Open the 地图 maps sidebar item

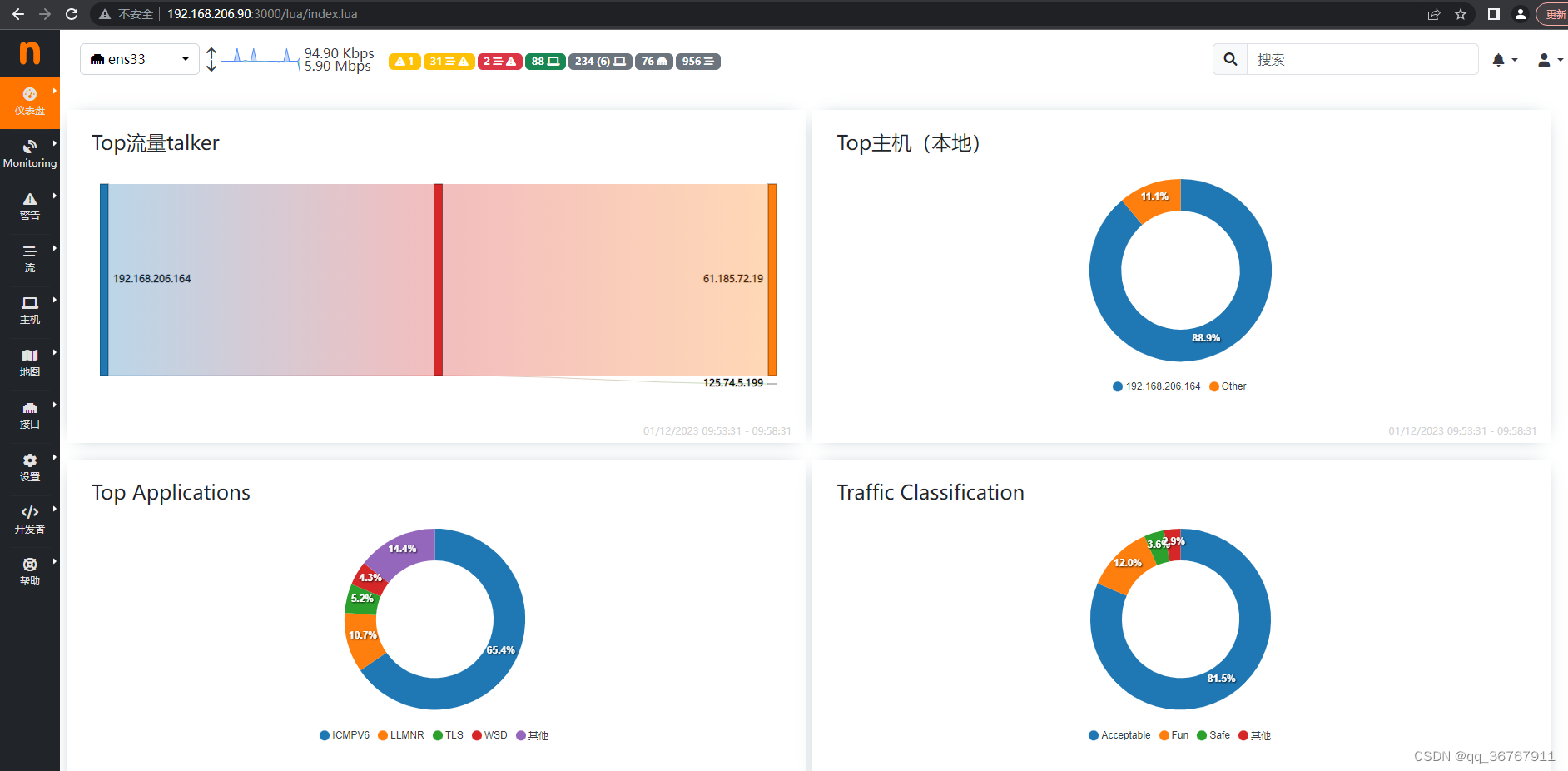pyautogui.click(x=30, y=363)
